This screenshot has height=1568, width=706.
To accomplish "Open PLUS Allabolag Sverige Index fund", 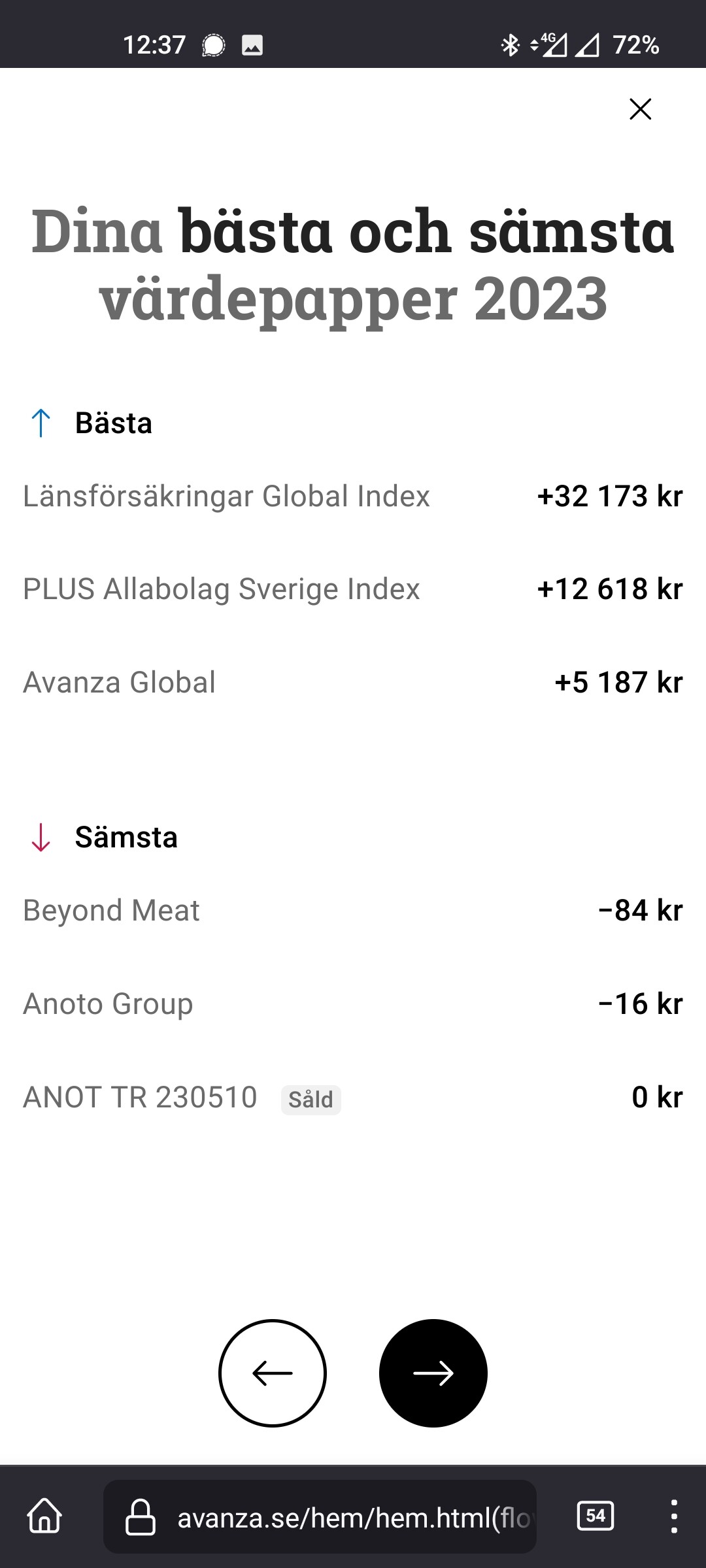I will tap(221, 589).
